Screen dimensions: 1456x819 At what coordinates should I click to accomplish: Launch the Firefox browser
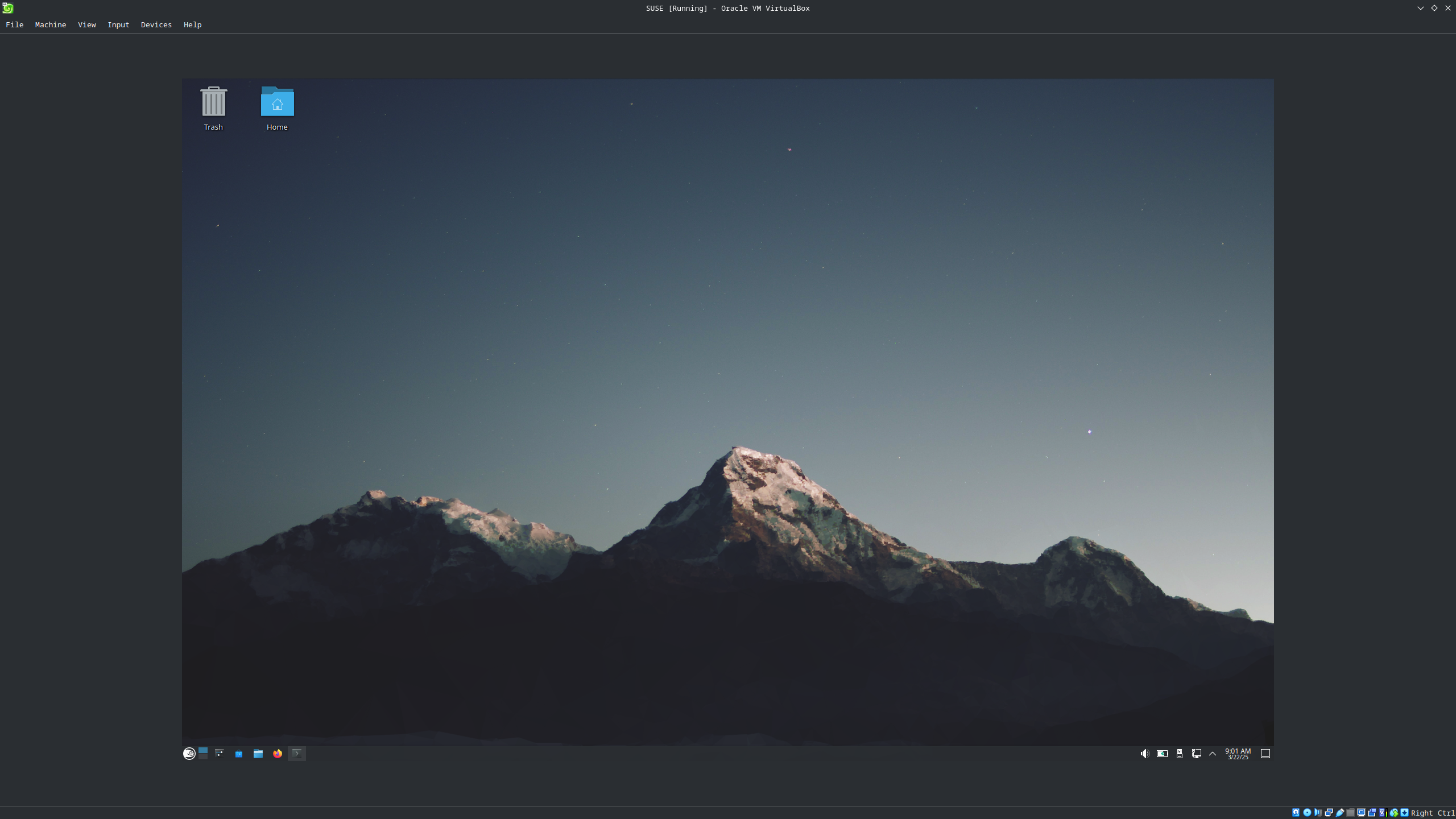tap(278, 754)
